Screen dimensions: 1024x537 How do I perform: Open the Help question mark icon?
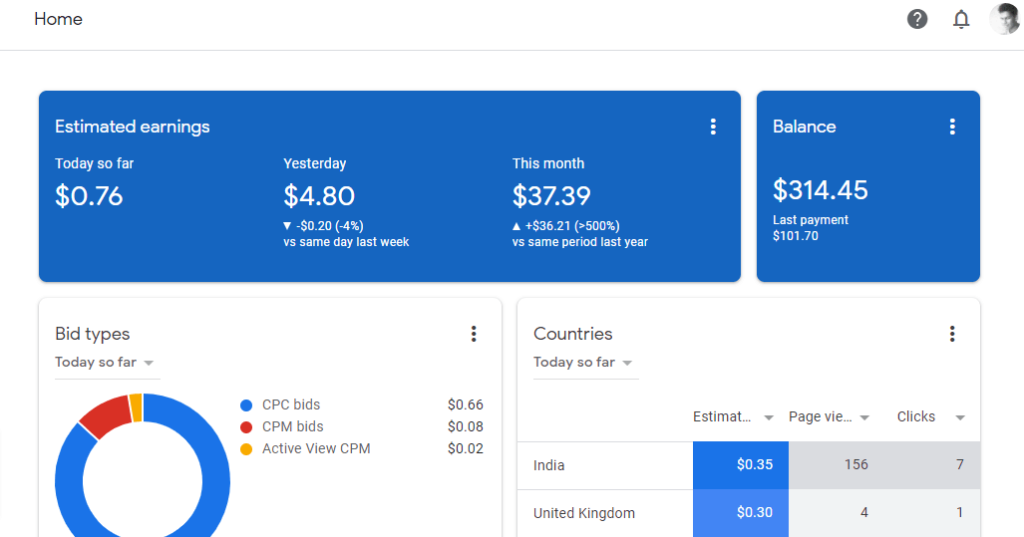[917, 20]
